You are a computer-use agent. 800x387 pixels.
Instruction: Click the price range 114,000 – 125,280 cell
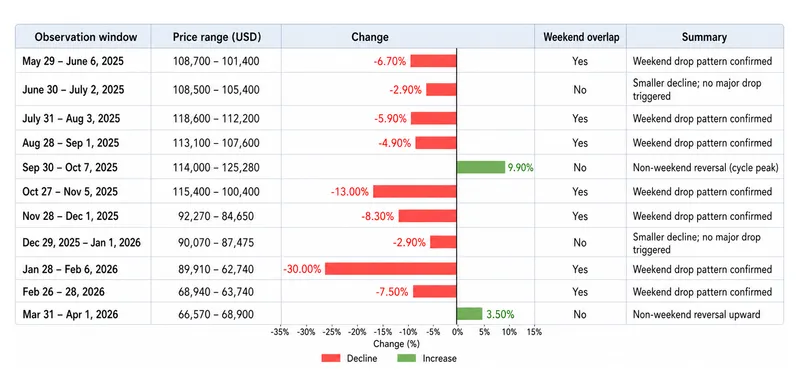coord(216,167)
